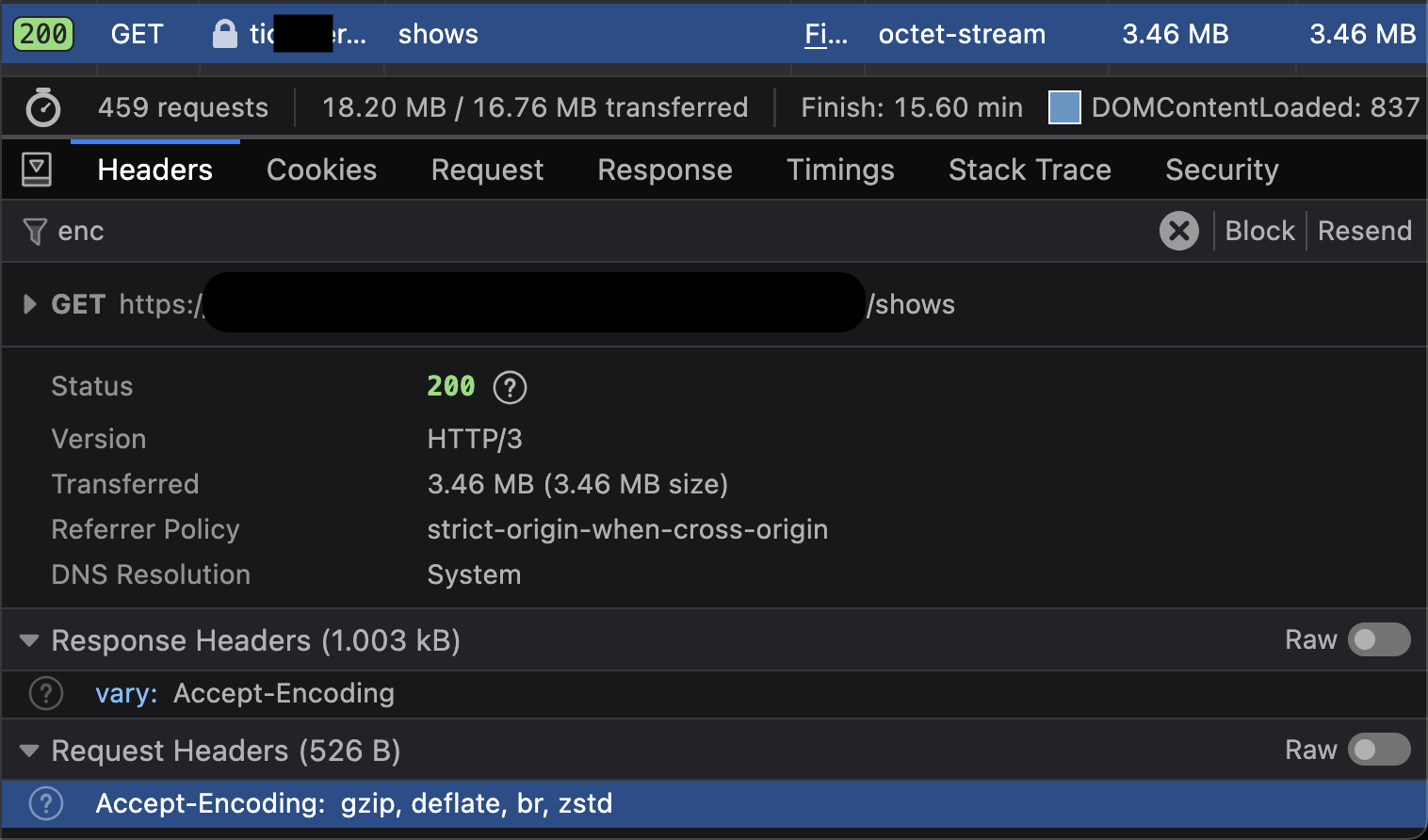
Task: Click the stopwatch performance analysis icon
Action: pos(43,107)
